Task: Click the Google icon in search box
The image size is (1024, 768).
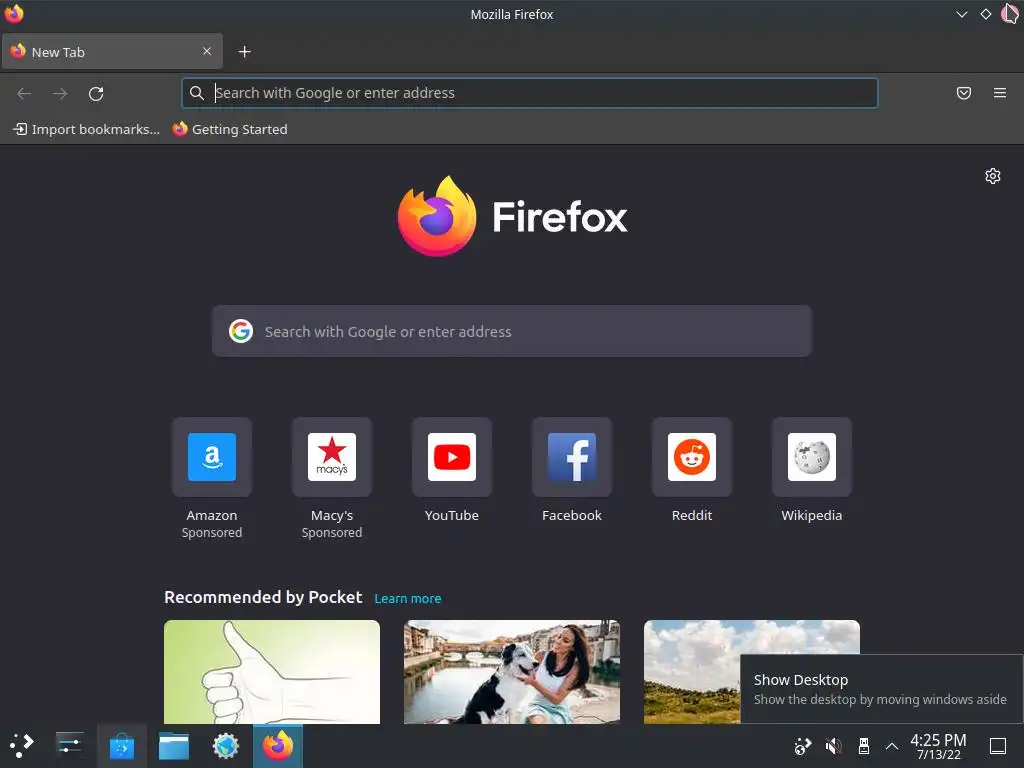Action: pyautogui.click(x=241, y=331)
